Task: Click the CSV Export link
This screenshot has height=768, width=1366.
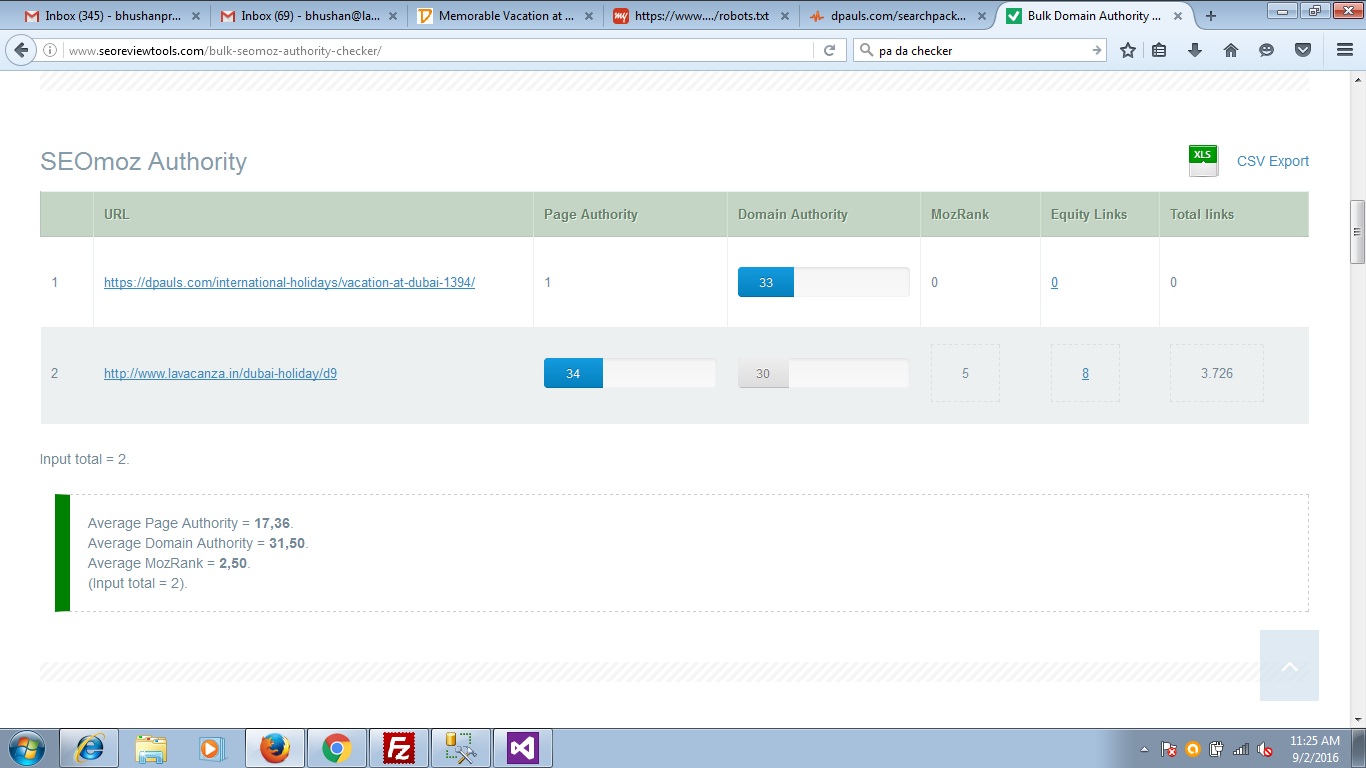Action: (x=1273, y=161)
